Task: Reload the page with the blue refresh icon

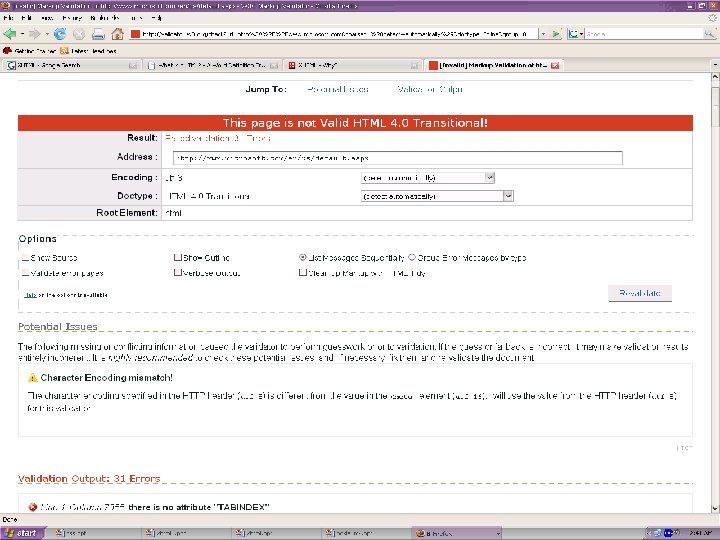Action: coord(60,34)
